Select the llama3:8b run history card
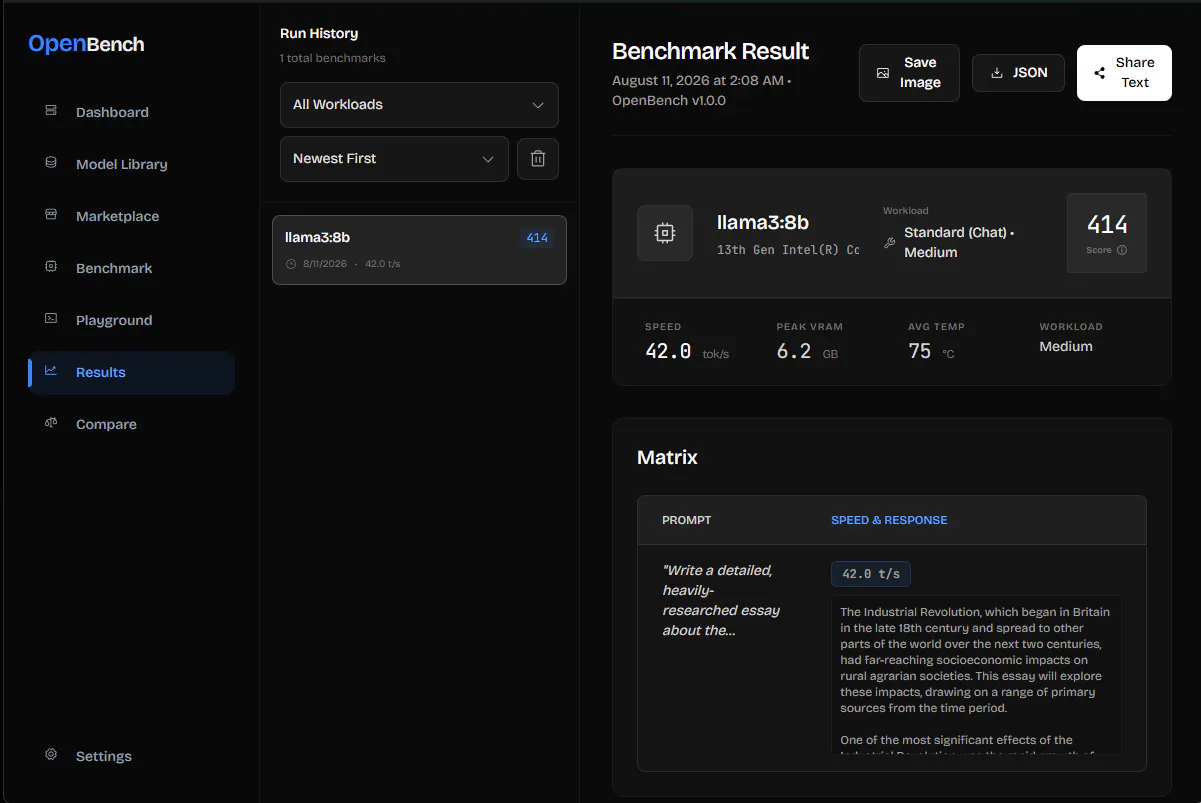The height and width of the screenshot is (803, 1201). click(419, 250)
